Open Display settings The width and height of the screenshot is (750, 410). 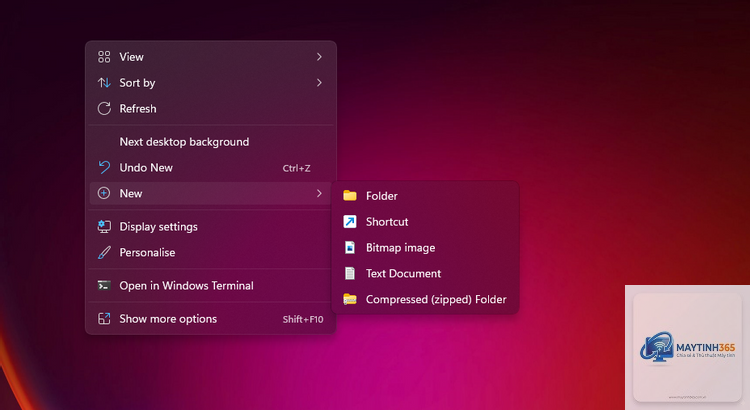click(210, 226)
